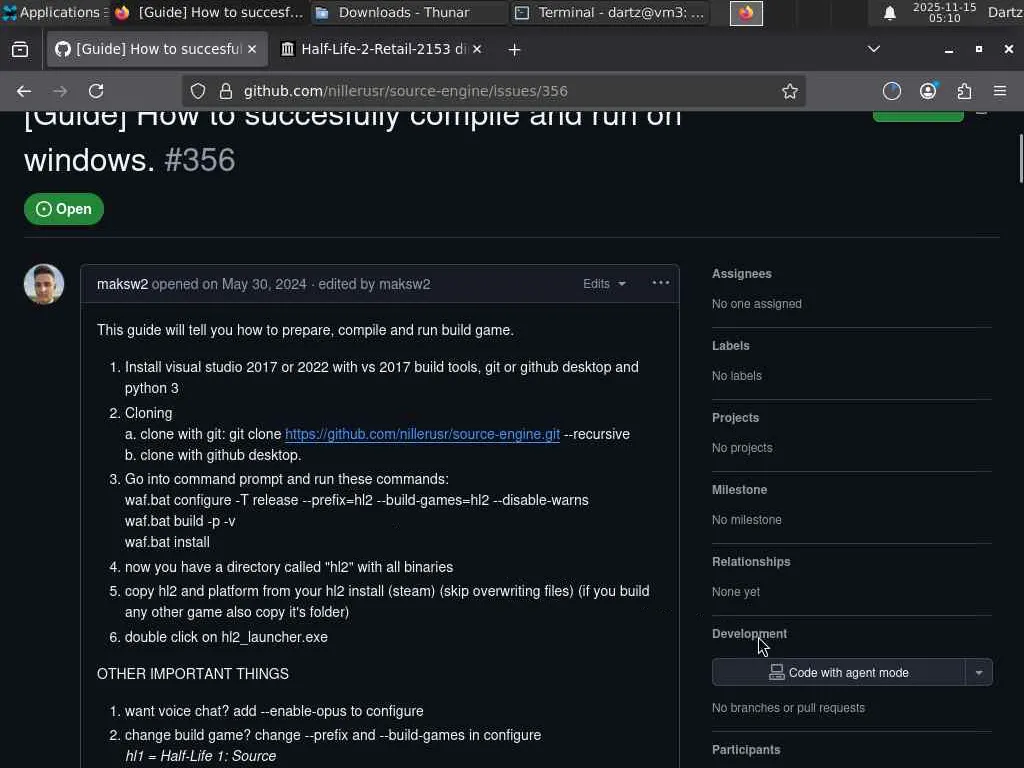Click the page vertical scrollbar thumb
The image size is (1024, 768).
click(1021, 159)
